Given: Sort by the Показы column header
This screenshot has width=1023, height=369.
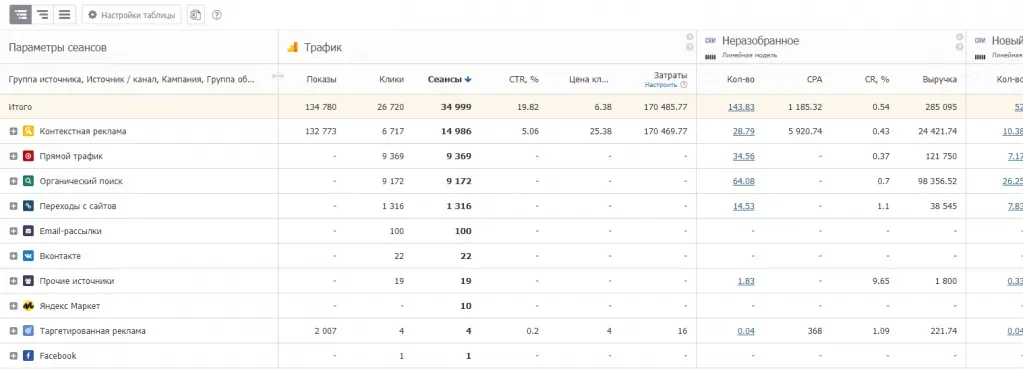Looking at the screenshot, I should tap(322, 80).
